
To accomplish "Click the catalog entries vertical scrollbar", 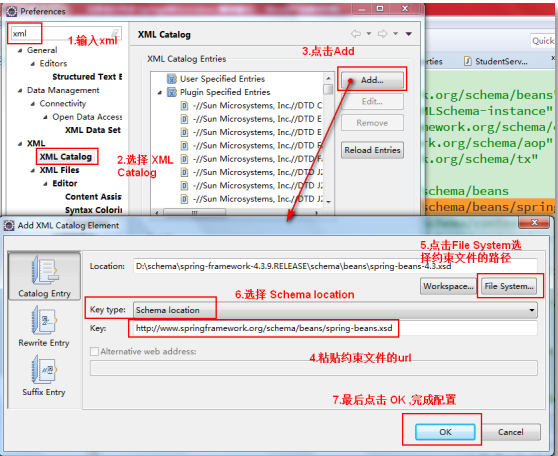I will 328,138.
